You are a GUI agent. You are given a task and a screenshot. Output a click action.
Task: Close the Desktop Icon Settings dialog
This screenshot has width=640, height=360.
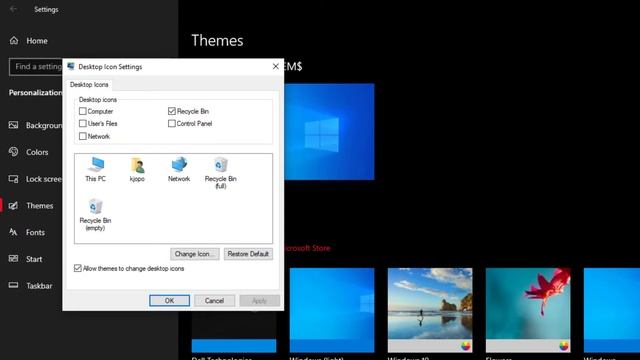click(276, 66)
